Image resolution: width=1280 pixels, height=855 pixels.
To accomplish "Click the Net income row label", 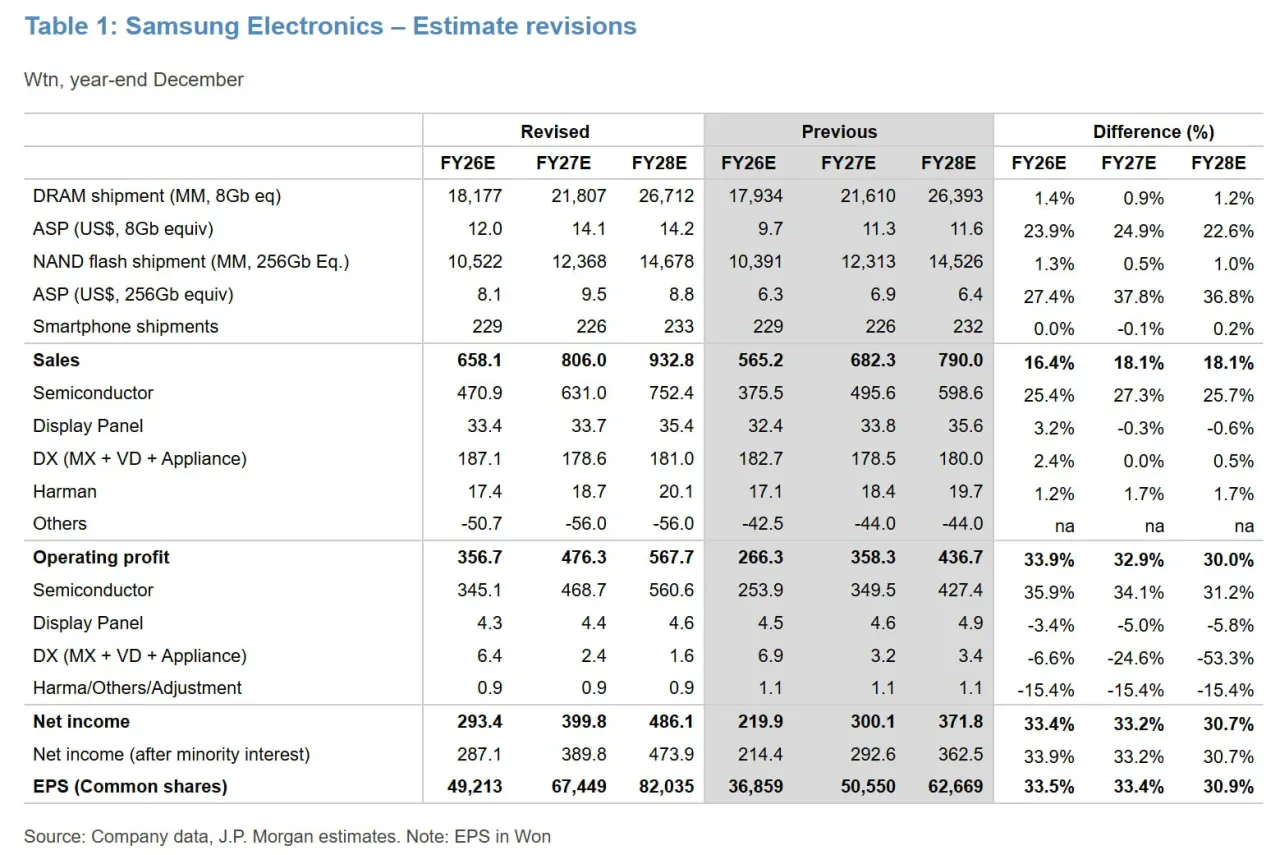I will [81, 721].
